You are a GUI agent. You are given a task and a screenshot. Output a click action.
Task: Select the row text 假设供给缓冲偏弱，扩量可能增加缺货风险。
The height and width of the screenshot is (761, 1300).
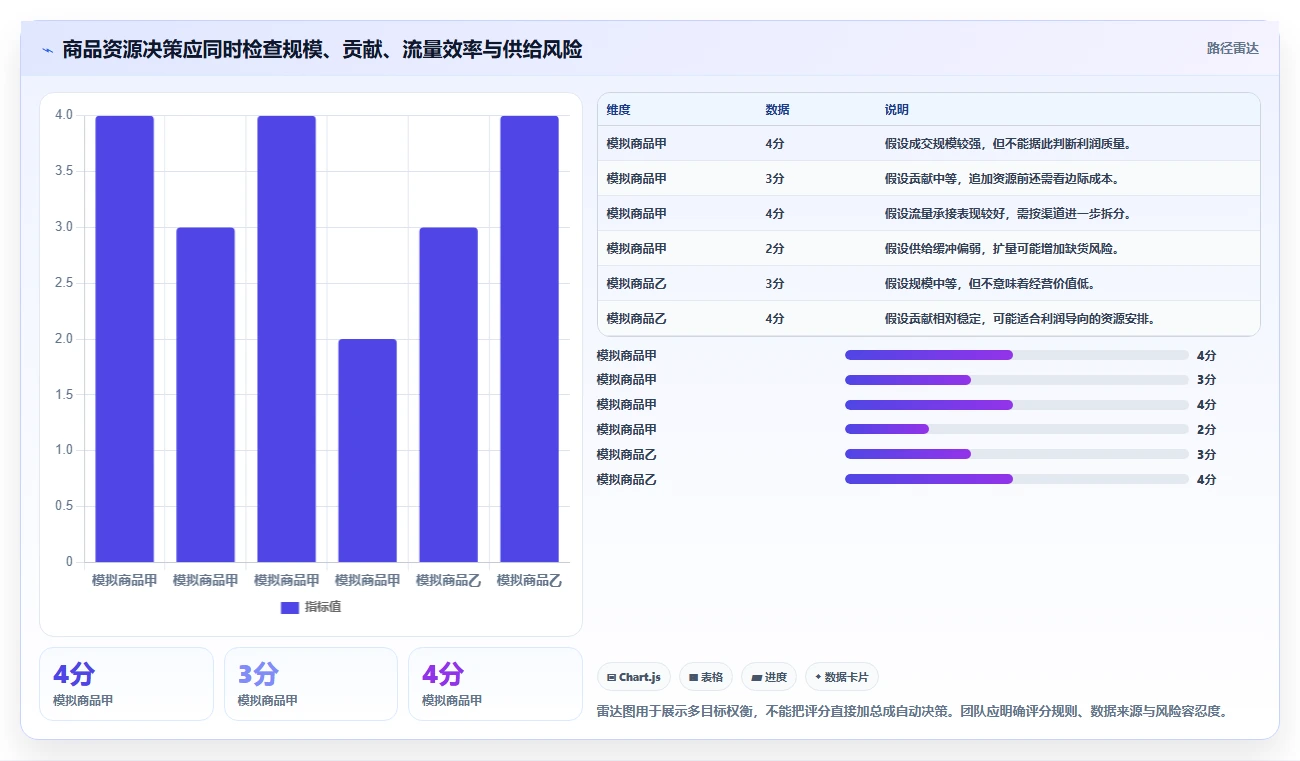(1002, 249)
